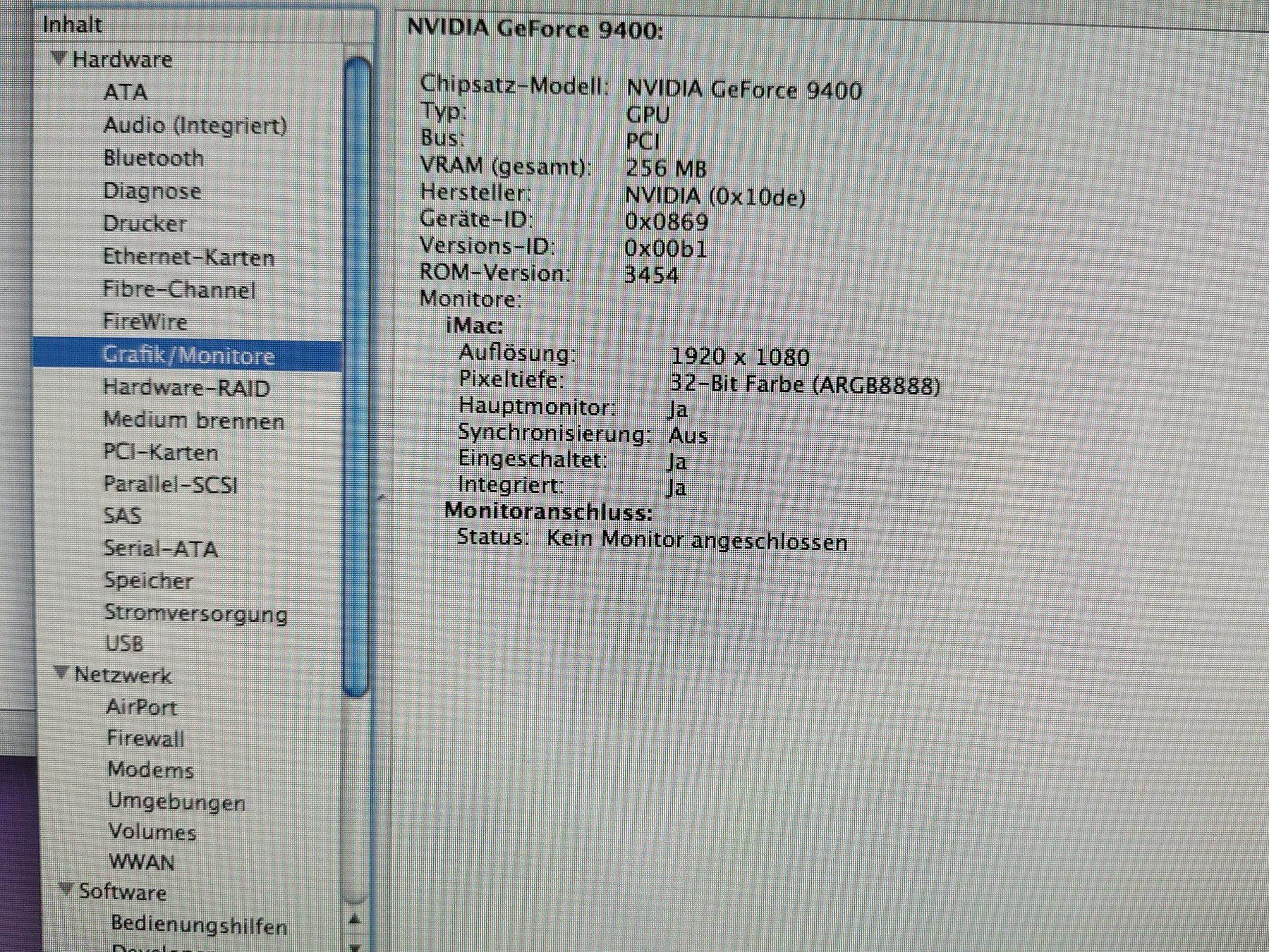Select Serial-ATA entry
This screenshot has height=952, width=1269.
160,548
